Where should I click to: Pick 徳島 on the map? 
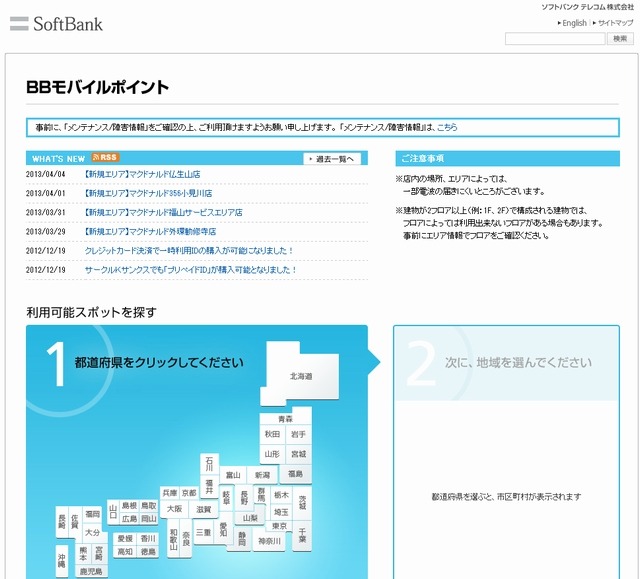point(148,552)
